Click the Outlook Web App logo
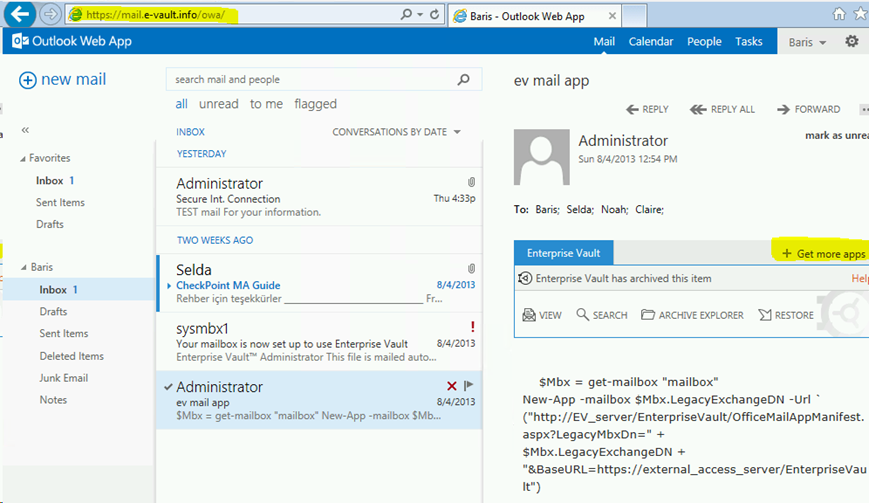Image resolution: width=869 pixels, height=503 pixels. (x=72, y=41)
